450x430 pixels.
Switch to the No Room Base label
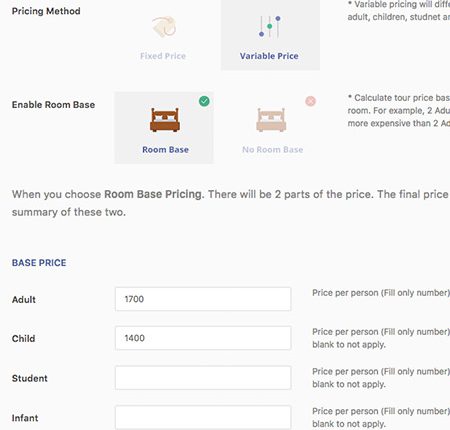coord(273,150)
